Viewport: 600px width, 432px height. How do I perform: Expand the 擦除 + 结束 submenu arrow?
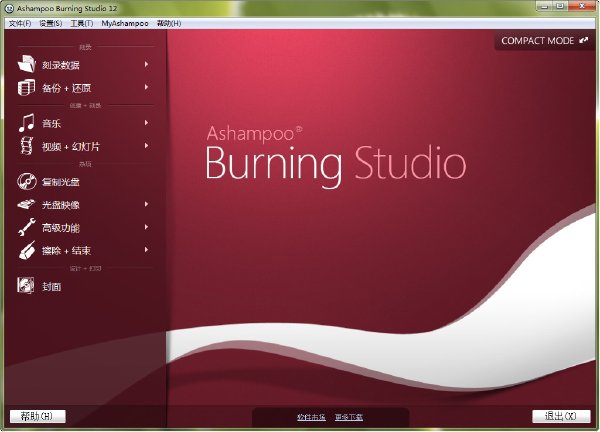click(147, 250)
